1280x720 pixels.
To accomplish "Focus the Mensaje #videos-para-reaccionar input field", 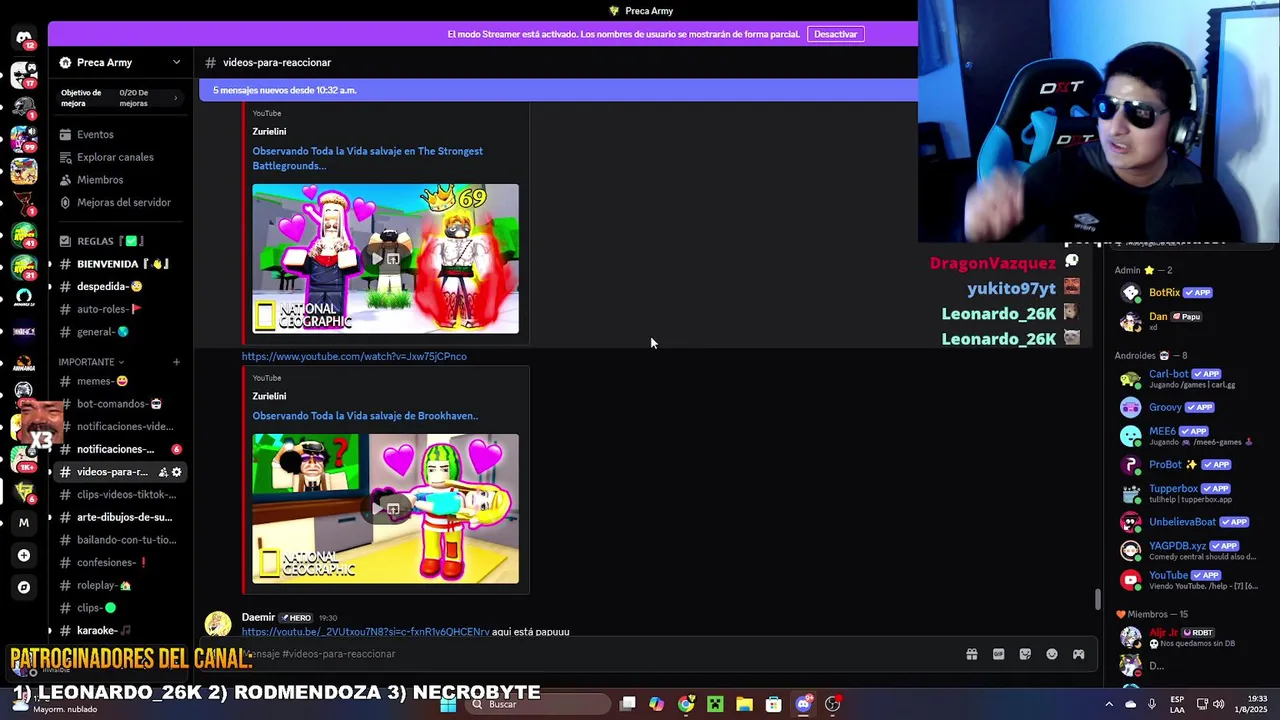I will pyautogui.click(x=590, y=654).
